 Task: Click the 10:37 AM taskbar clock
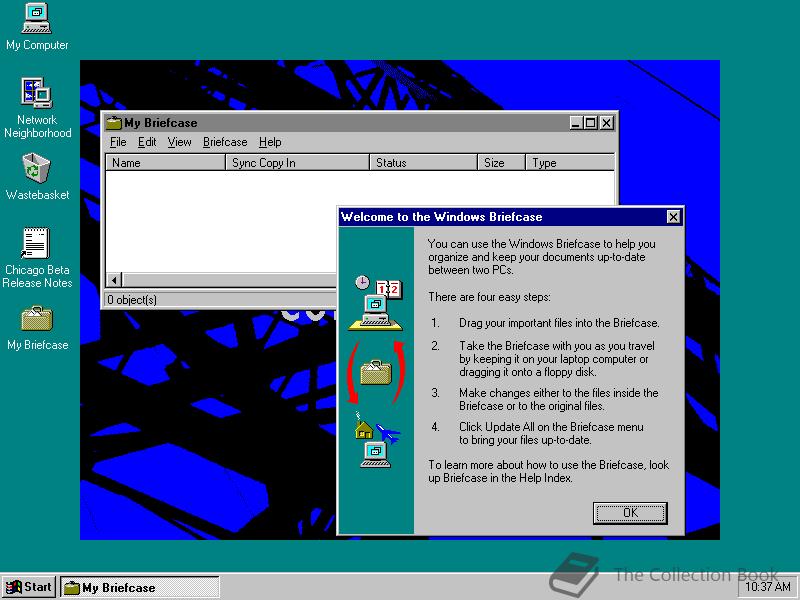pyautogui.click(x=768, y=587)
